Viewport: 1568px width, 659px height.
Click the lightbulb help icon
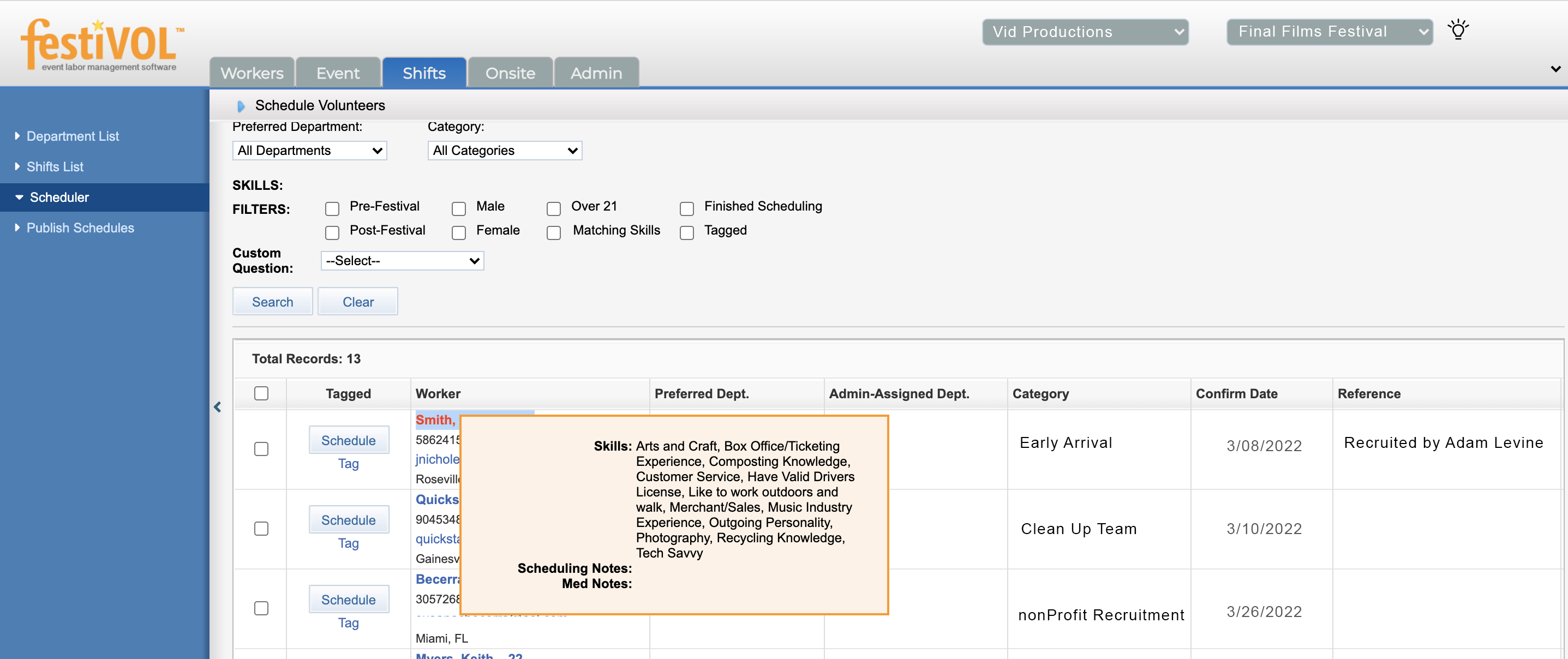[x=1458, y=30]
